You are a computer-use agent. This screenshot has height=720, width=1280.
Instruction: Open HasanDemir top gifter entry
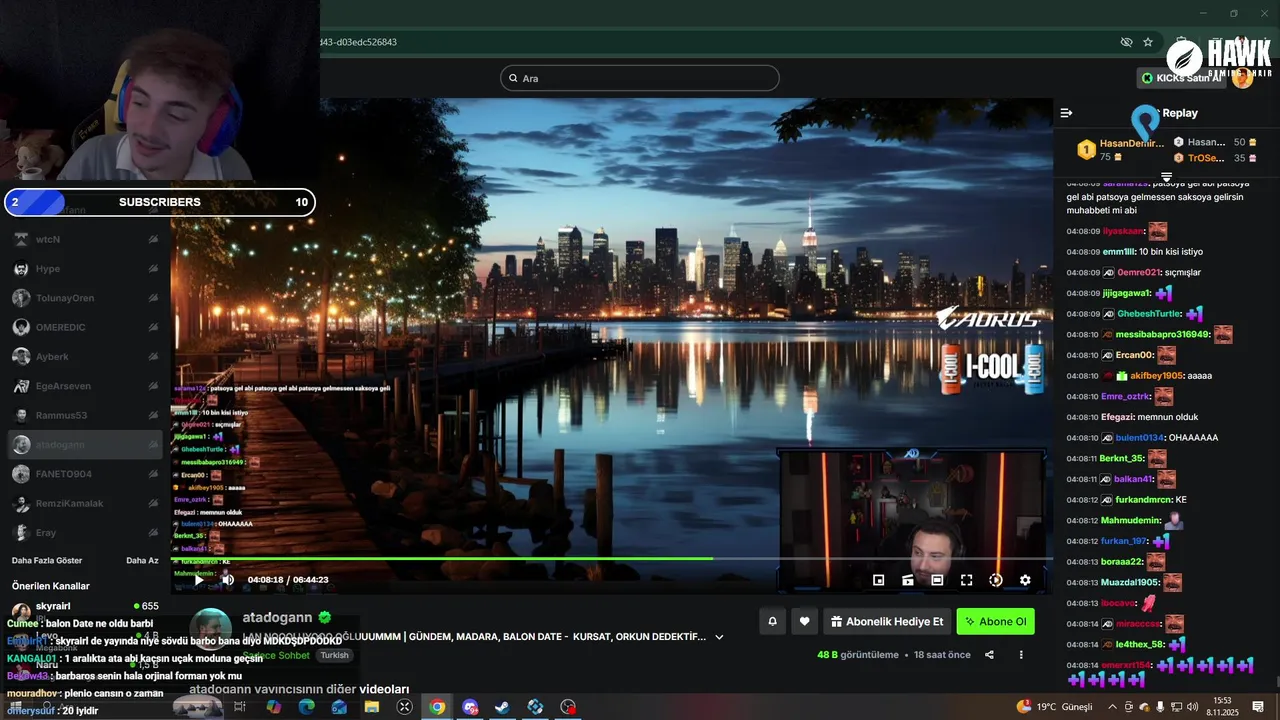[x=1120, y=150]
